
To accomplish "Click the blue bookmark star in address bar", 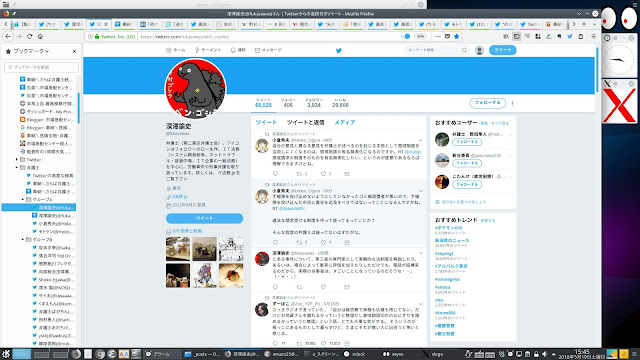I will (457, 36).
